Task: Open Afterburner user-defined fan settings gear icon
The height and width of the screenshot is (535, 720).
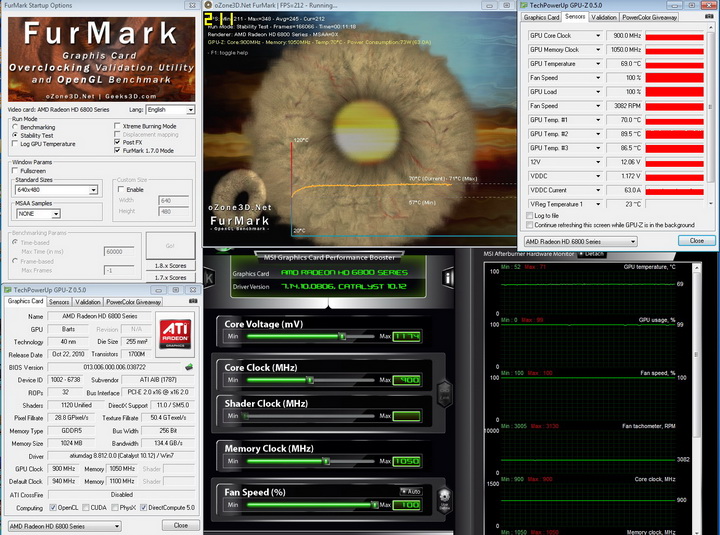Action: 444,499
